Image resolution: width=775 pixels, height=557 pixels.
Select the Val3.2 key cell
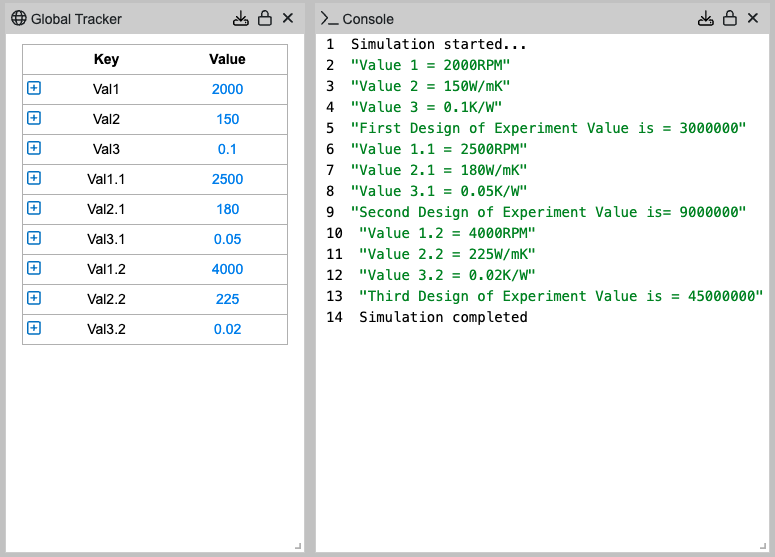coord(106,329)
